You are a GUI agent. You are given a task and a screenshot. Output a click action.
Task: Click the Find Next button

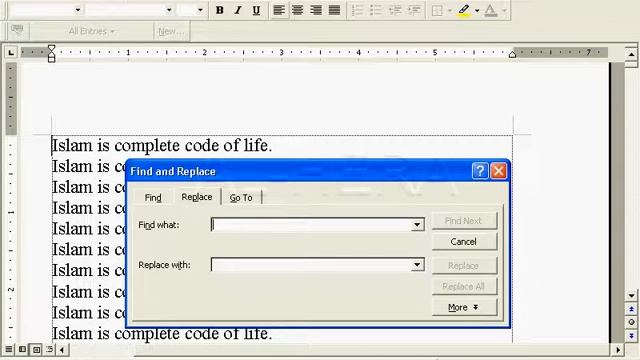(464, 221)
